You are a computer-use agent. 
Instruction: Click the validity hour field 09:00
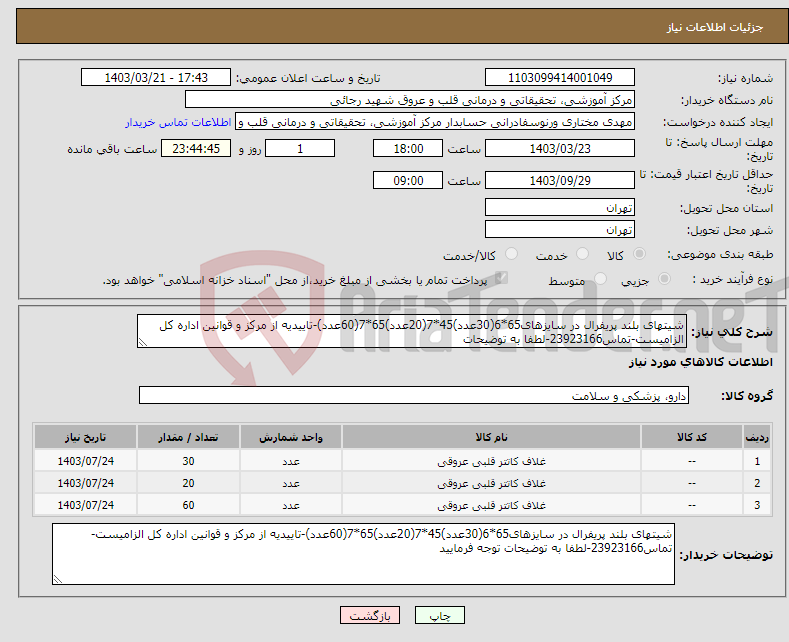(408, 180)
